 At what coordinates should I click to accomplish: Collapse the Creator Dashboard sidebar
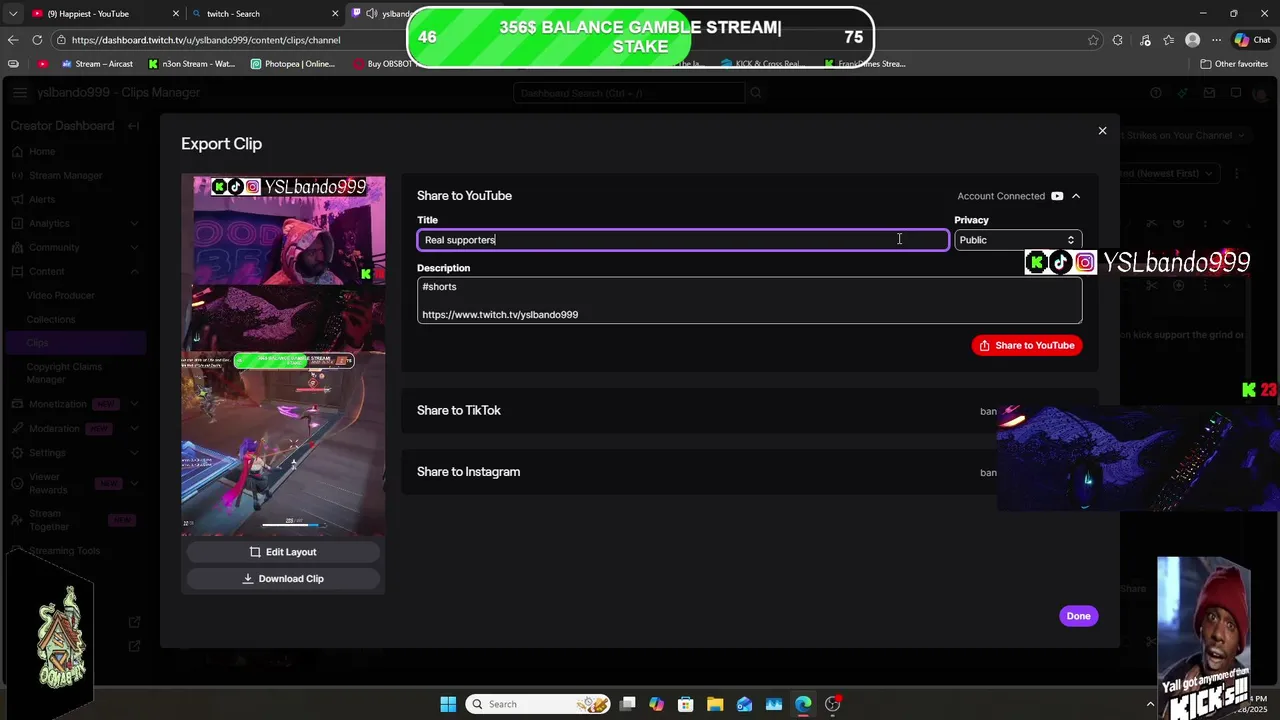pyautogui.click(x=133, y=126)
